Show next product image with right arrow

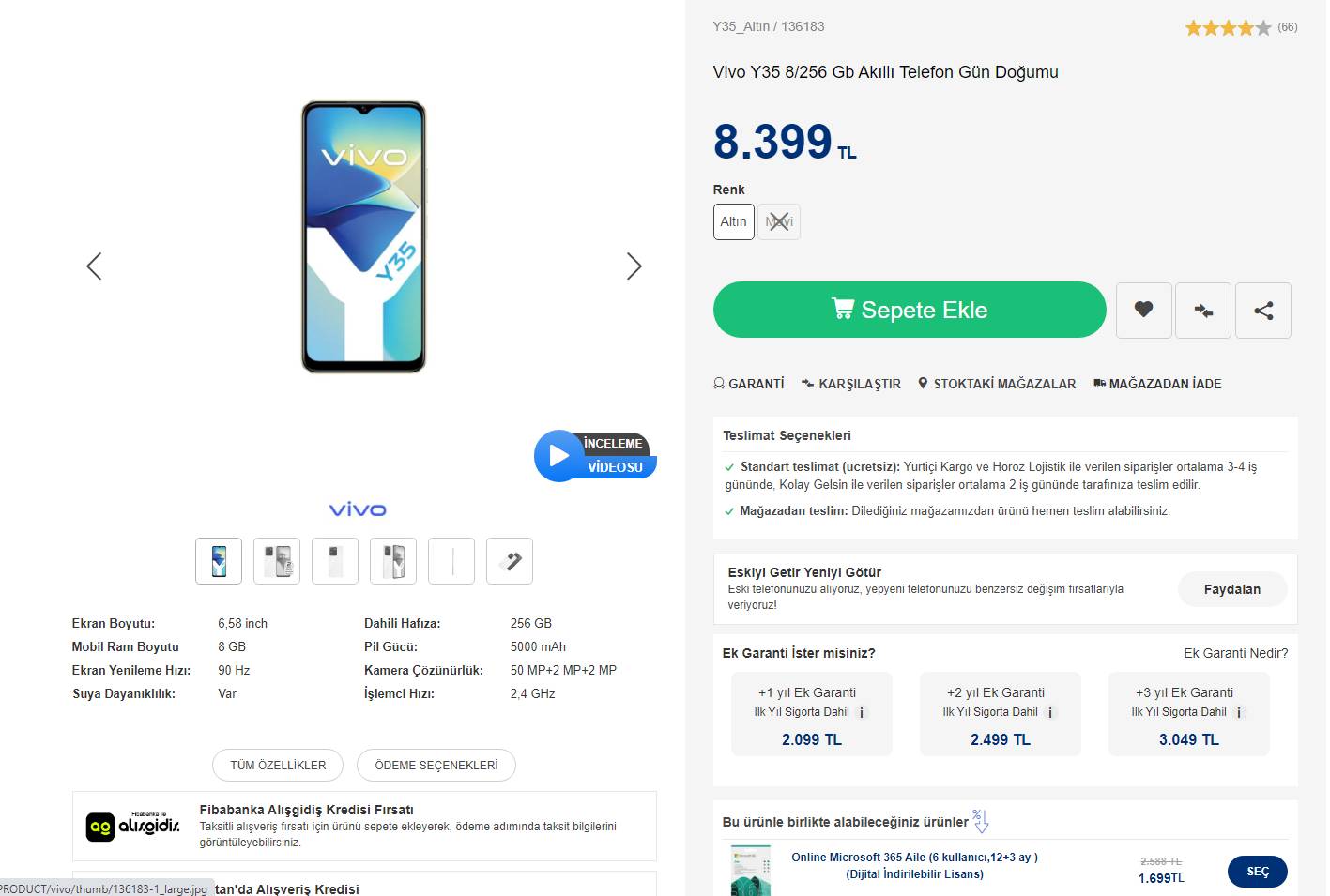coord(634,266)
